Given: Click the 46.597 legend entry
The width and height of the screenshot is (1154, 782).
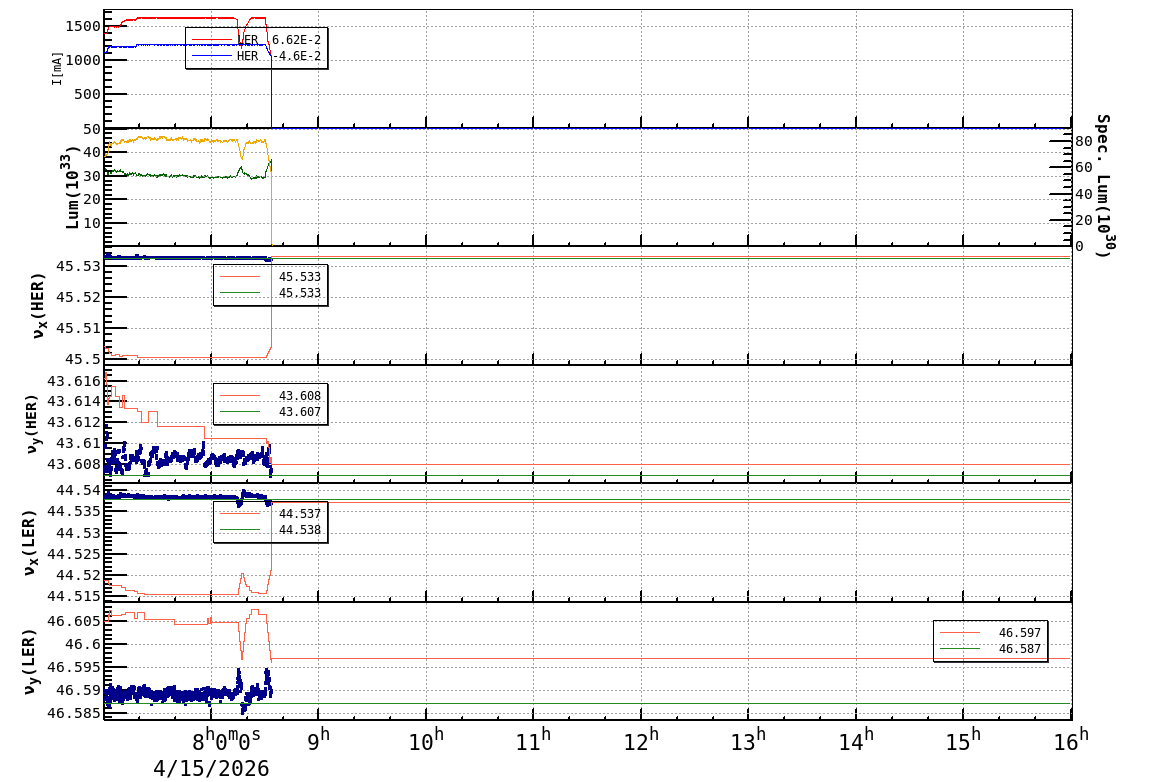Looking at the screenshot, I should 1019,633.
